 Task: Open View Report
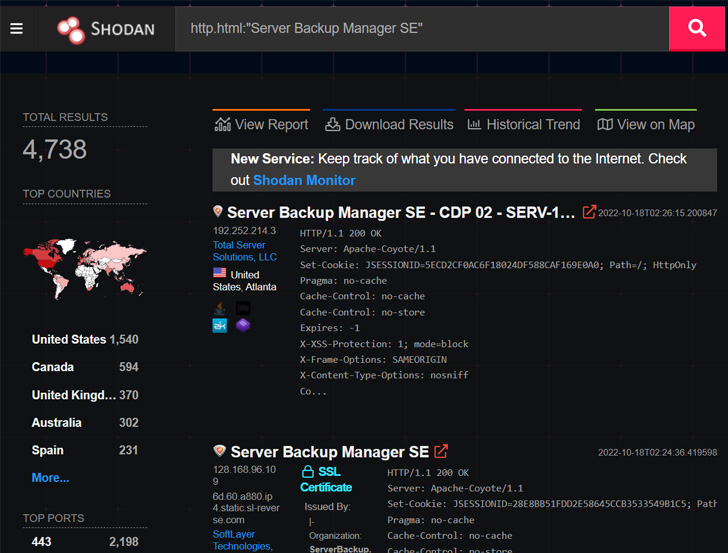(x=261, y=124)
